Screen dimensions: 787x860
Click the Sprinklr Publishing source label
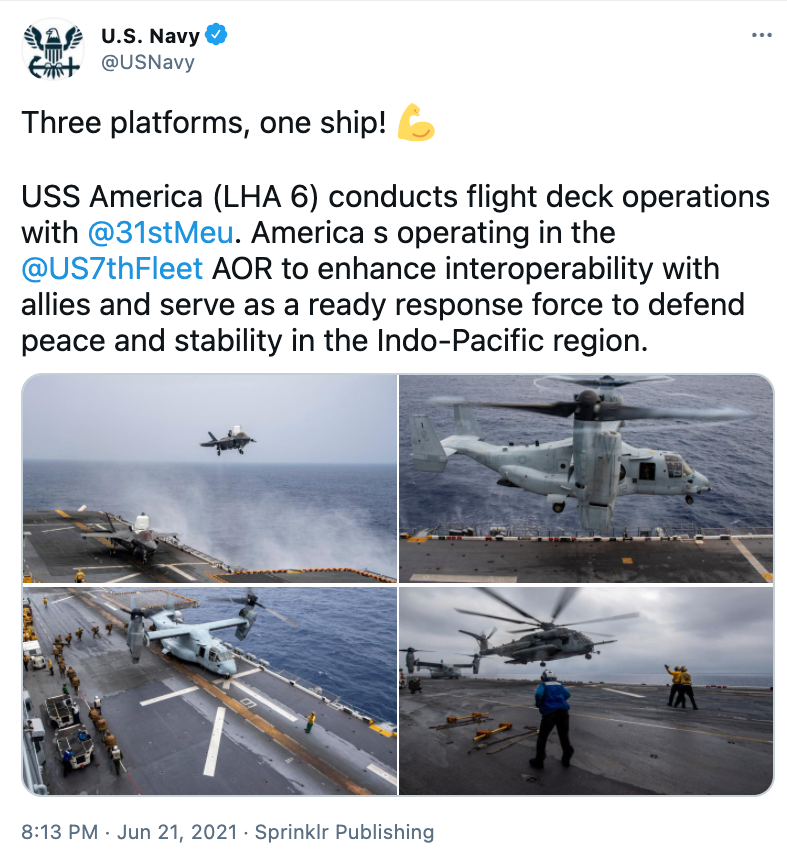[344, 831]
